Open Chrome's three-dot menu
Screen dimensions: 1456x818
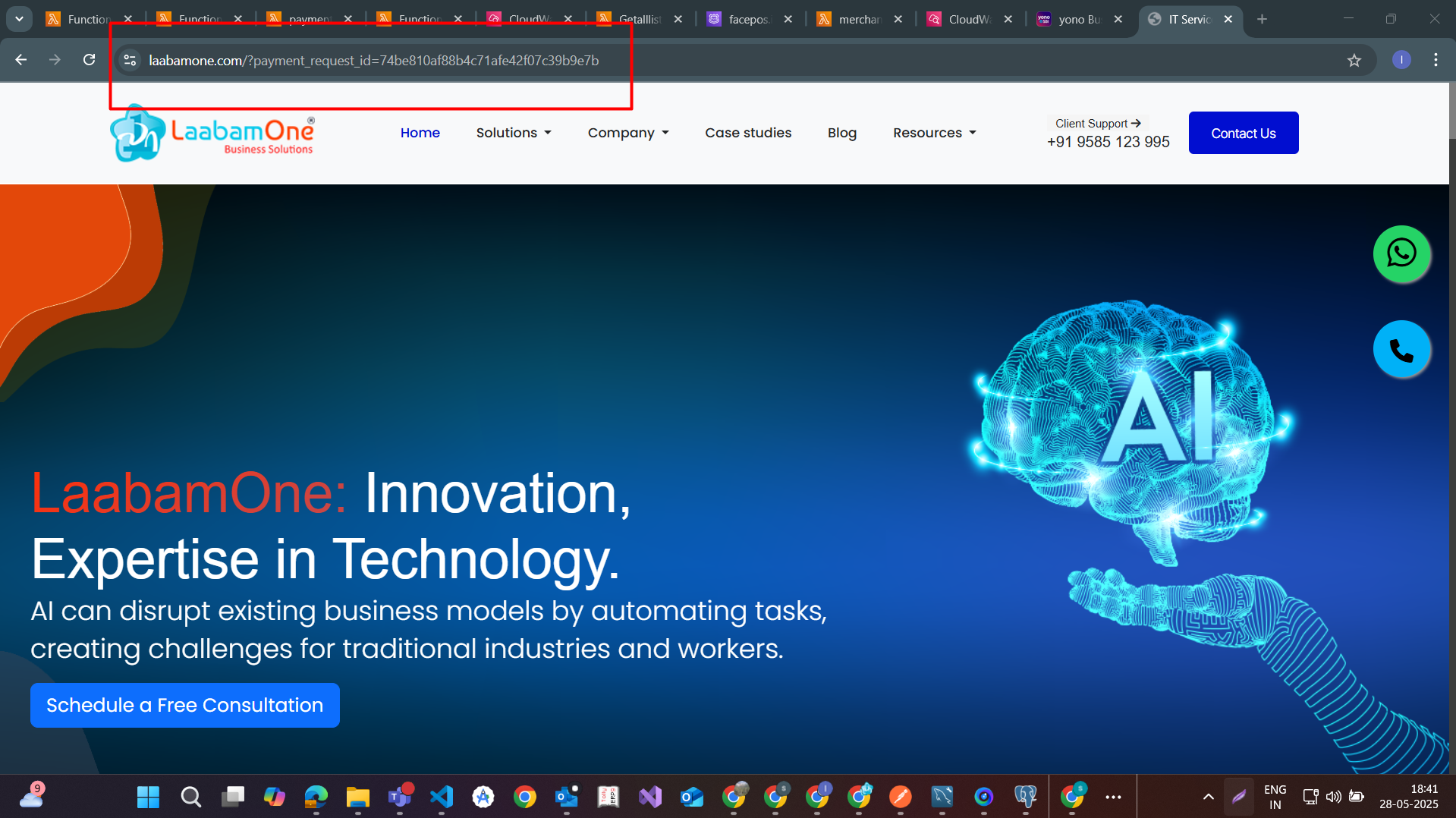(1436, 60)
